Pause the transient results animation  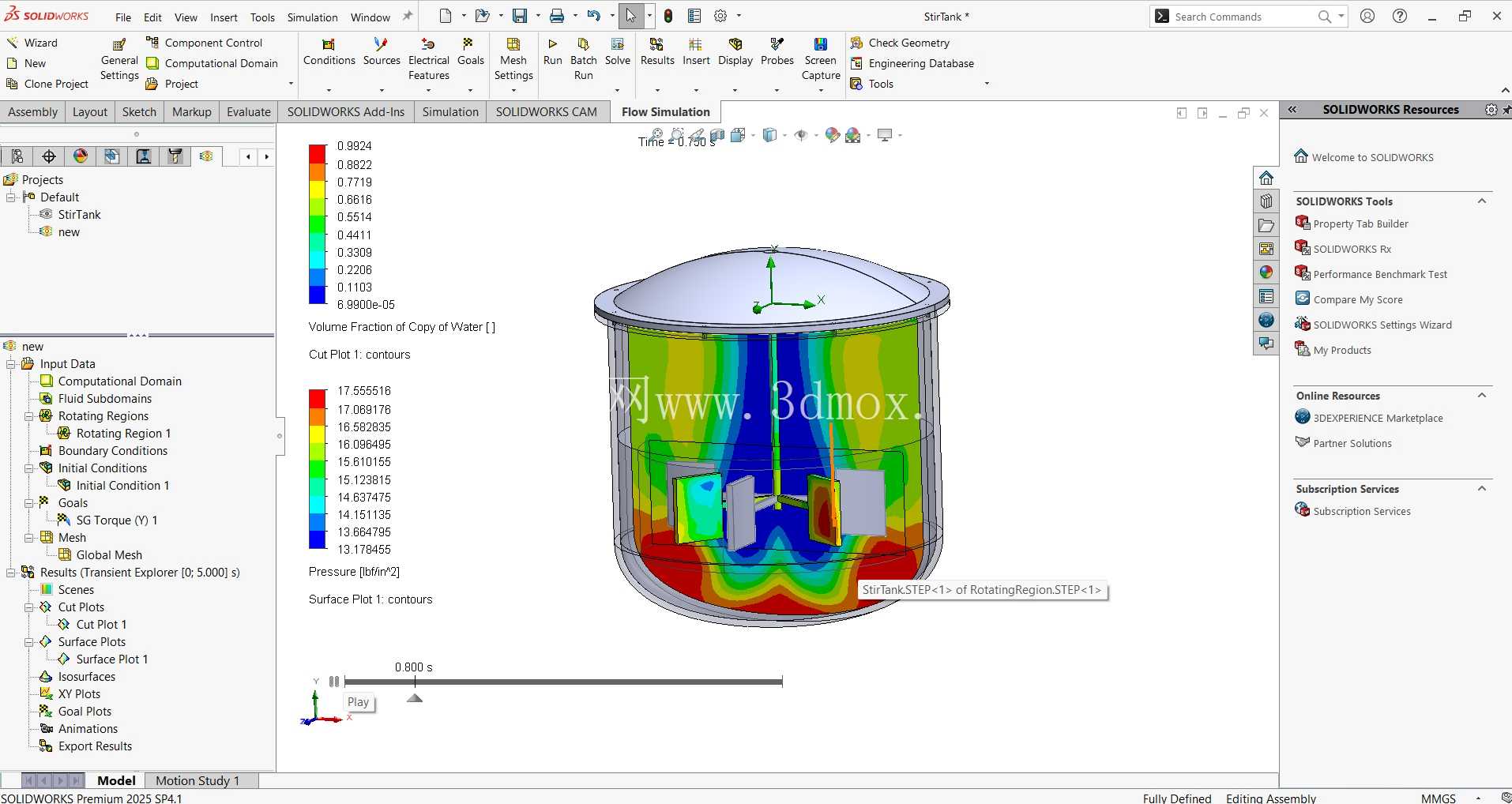pos(334,681)
